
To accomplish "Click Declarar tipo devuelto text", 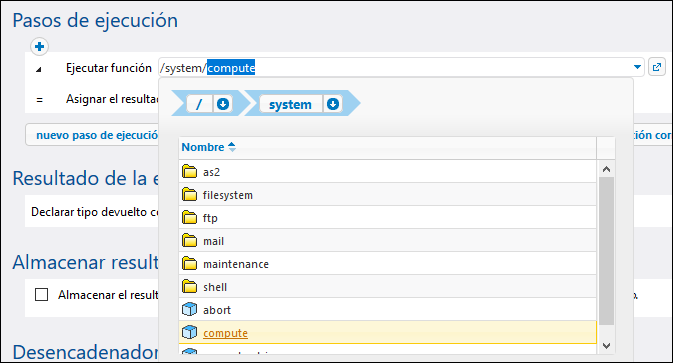I will (x=95, y=212).
